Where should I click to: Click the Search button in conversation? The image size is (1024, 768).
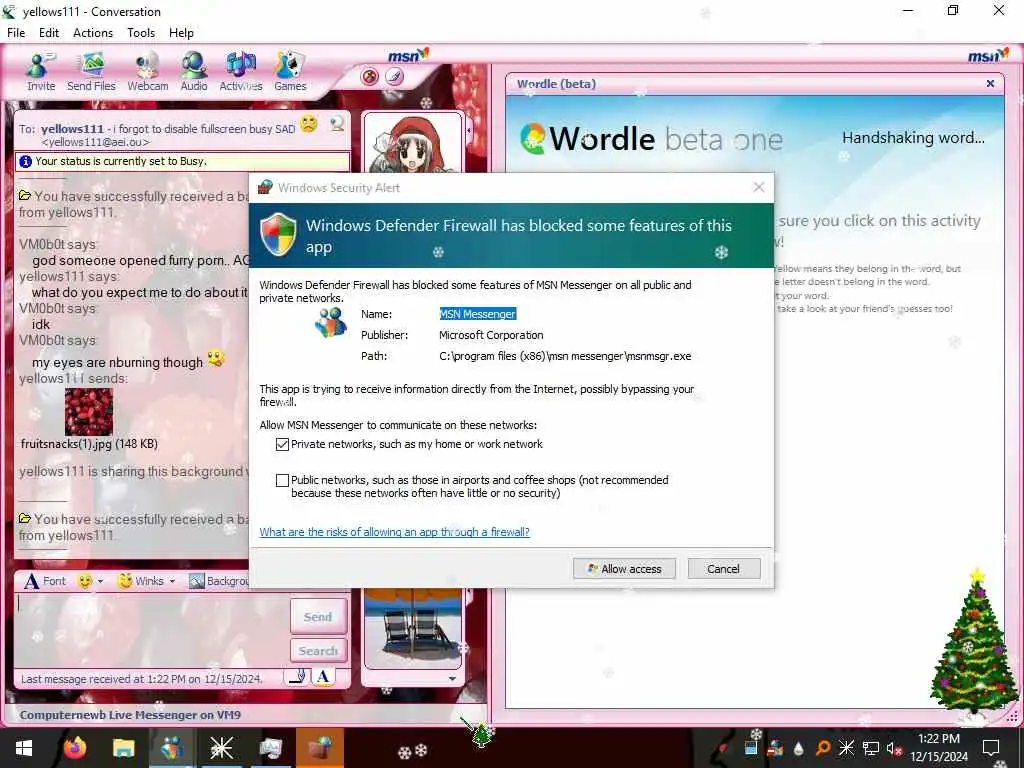click(318, 650)
